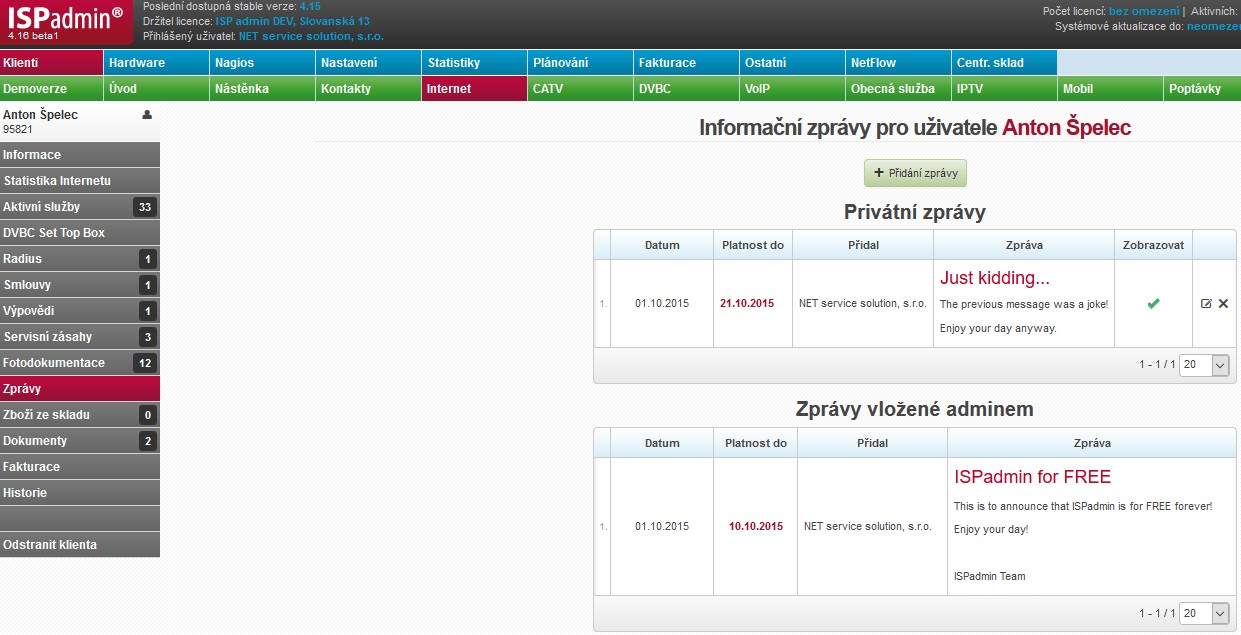This screenshot has width=1241, height=635.
Task: Click the Zobrazovat column header
Action: (x=1153, y=245)
